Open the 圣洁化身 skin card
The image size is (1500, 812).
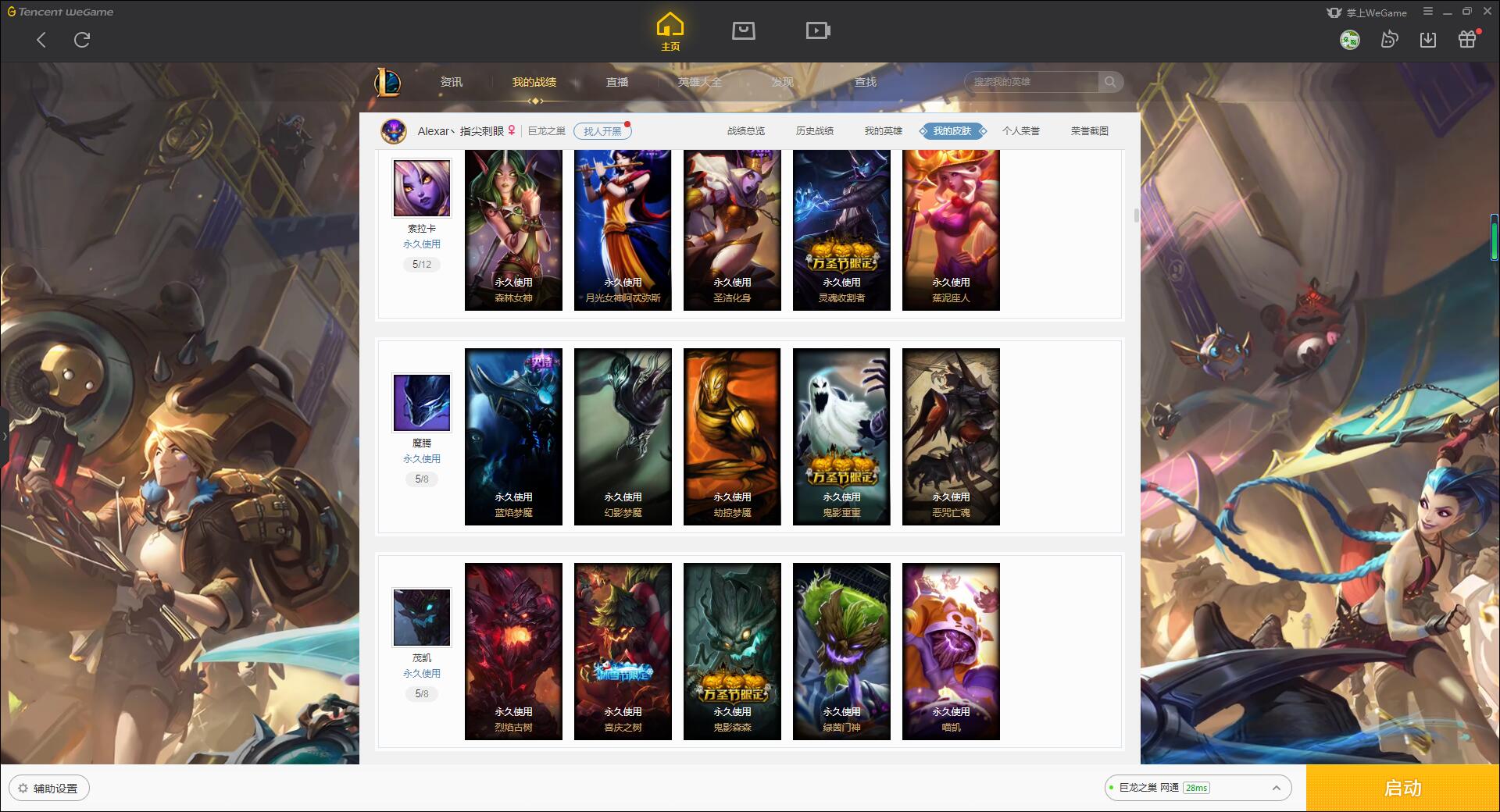732,230
